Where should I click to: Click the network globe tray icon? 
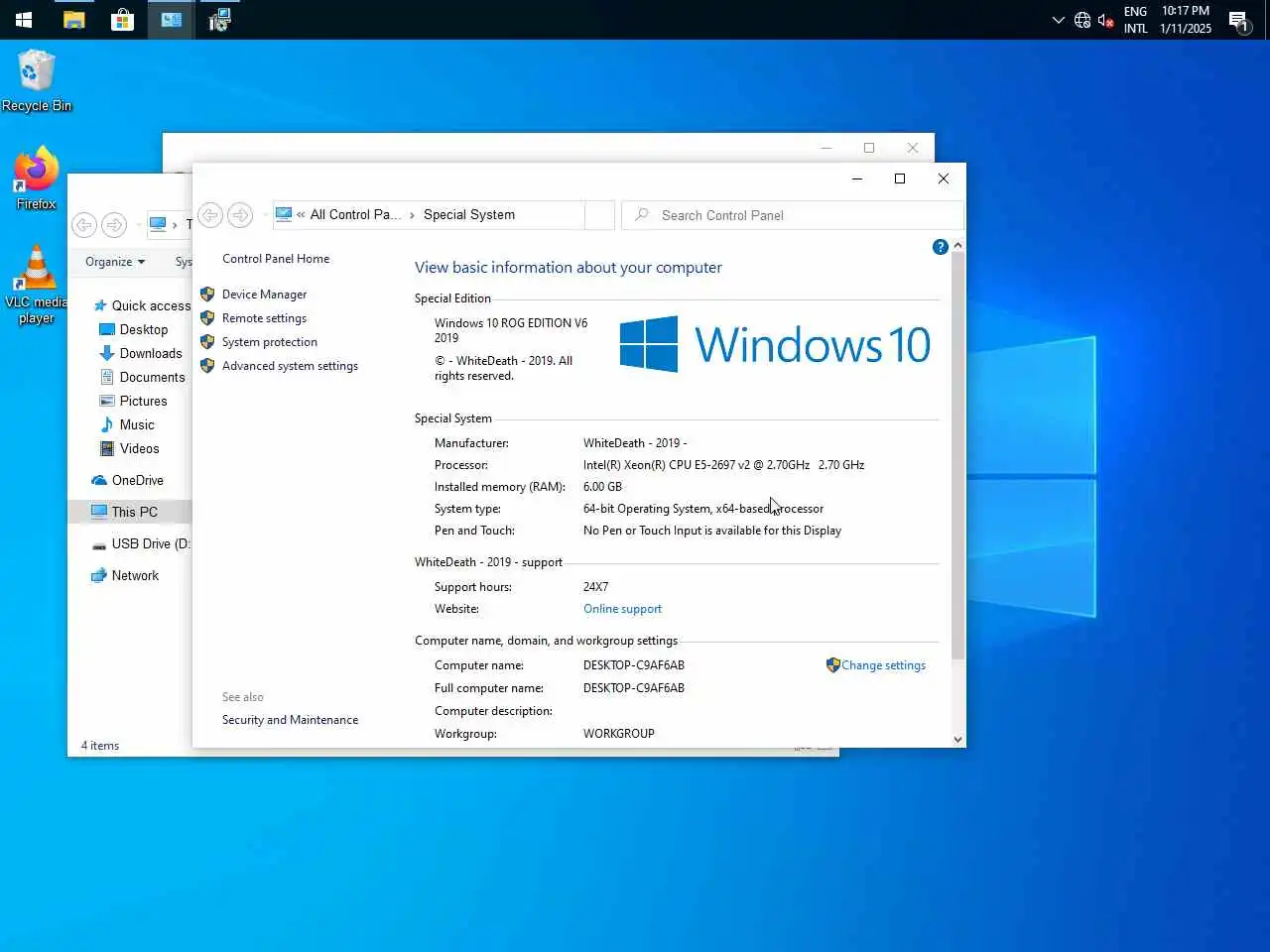pos(1082,20)
